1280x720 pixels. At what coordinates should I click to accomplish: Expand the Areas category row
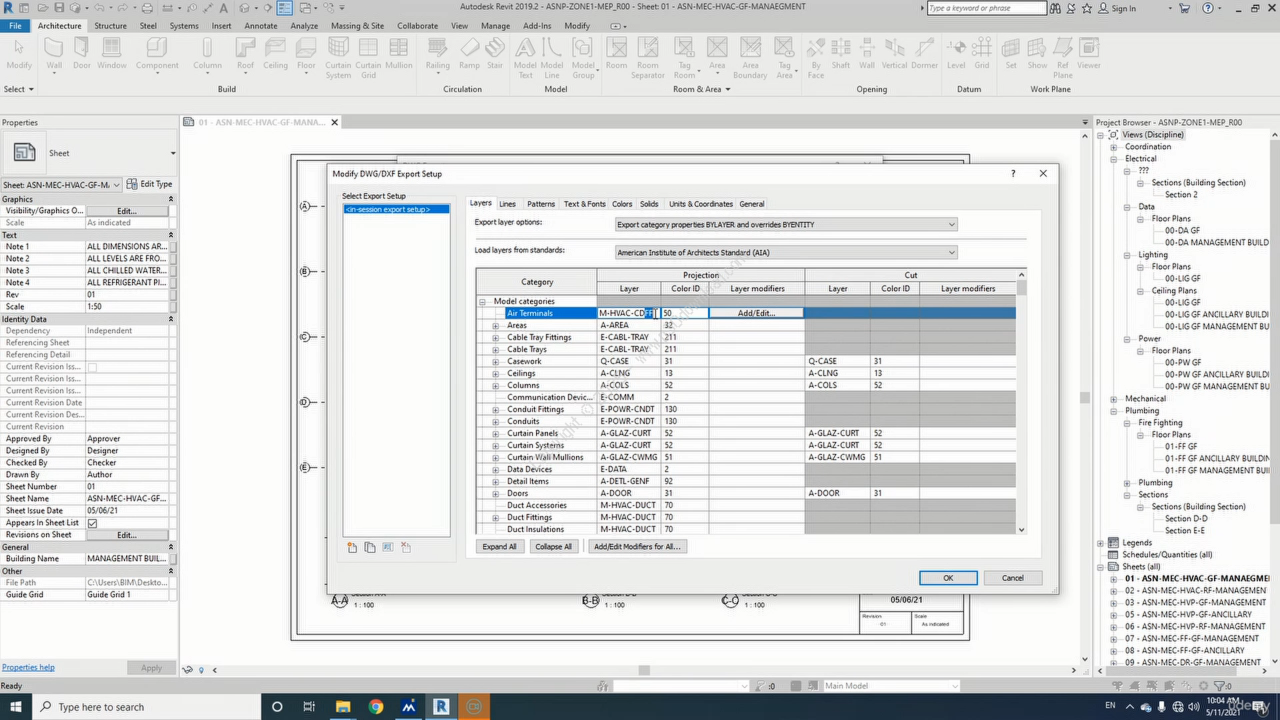click(495, 326)
